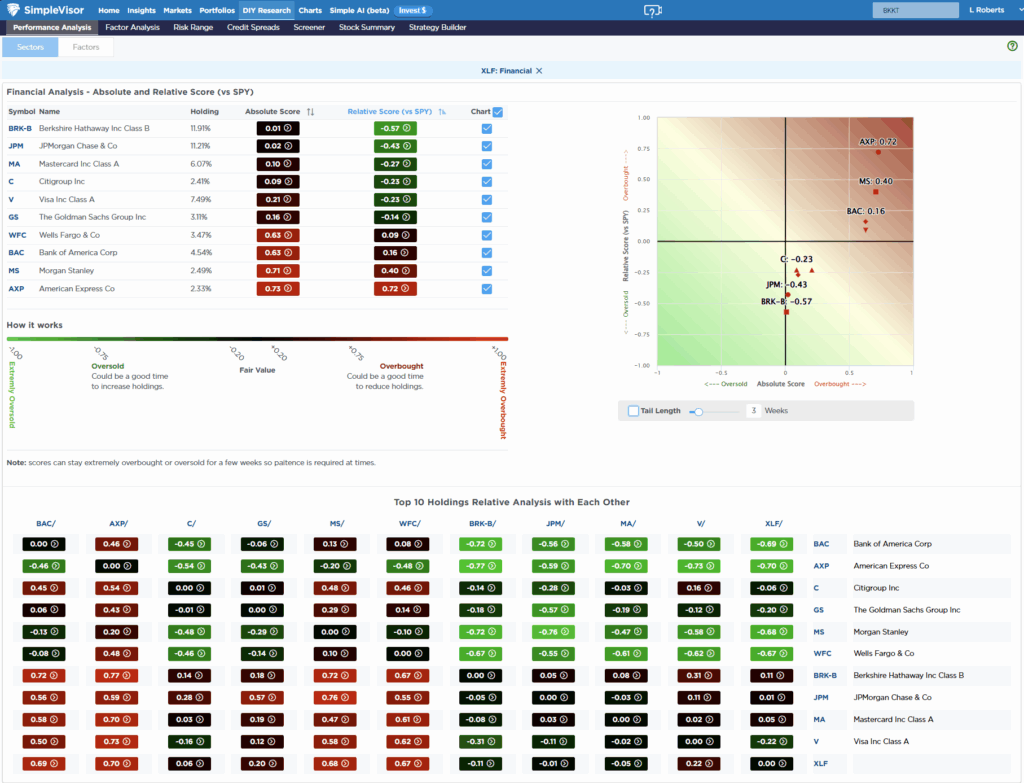
Task: Toggle the Chart checkbox for Citigroup row
Action: pyautogui.click(x=486, y=182)
